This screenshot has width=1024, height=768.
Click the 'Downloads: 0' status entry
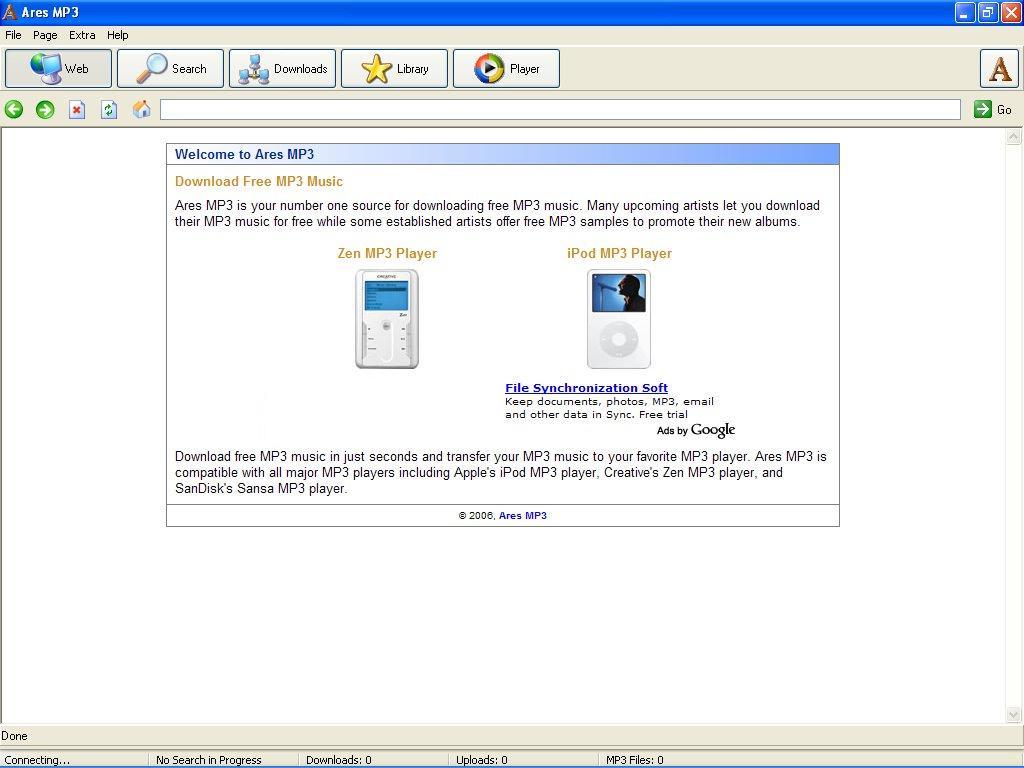pos(338,760)
